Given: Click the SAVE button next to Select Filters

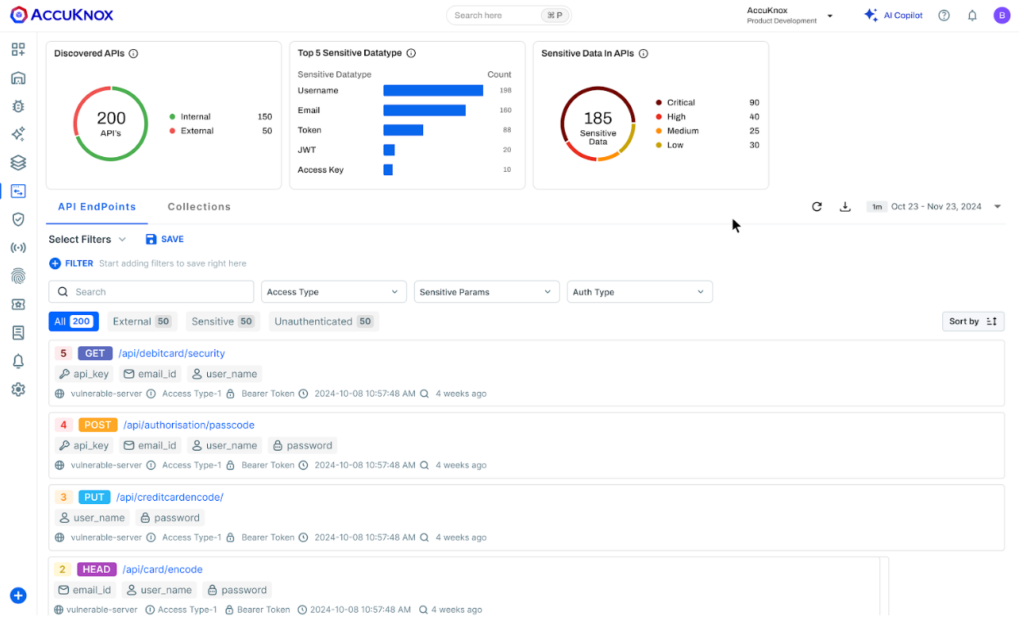Looking at the screenshot, I should coord(164,239).
